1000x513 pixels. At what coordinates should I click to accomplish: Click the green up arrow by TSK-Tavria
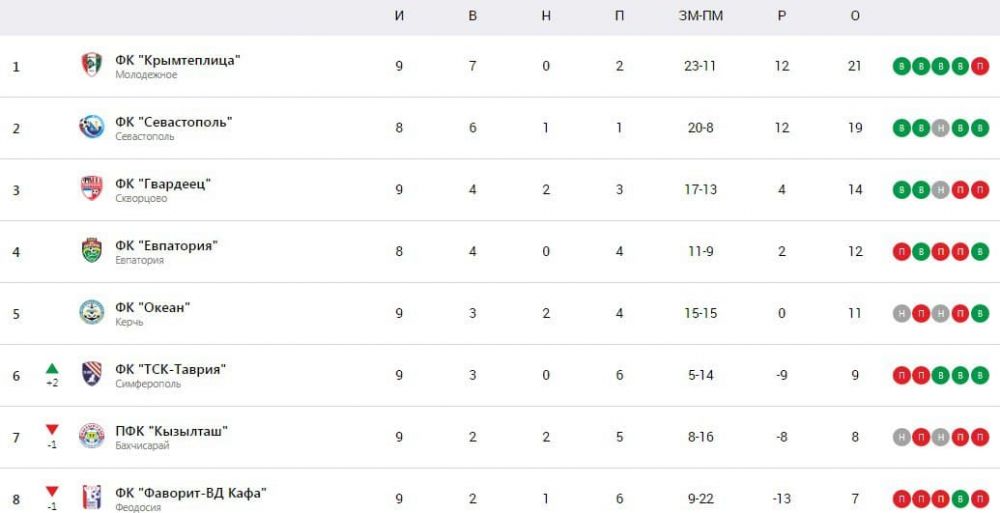coord(52,369)
